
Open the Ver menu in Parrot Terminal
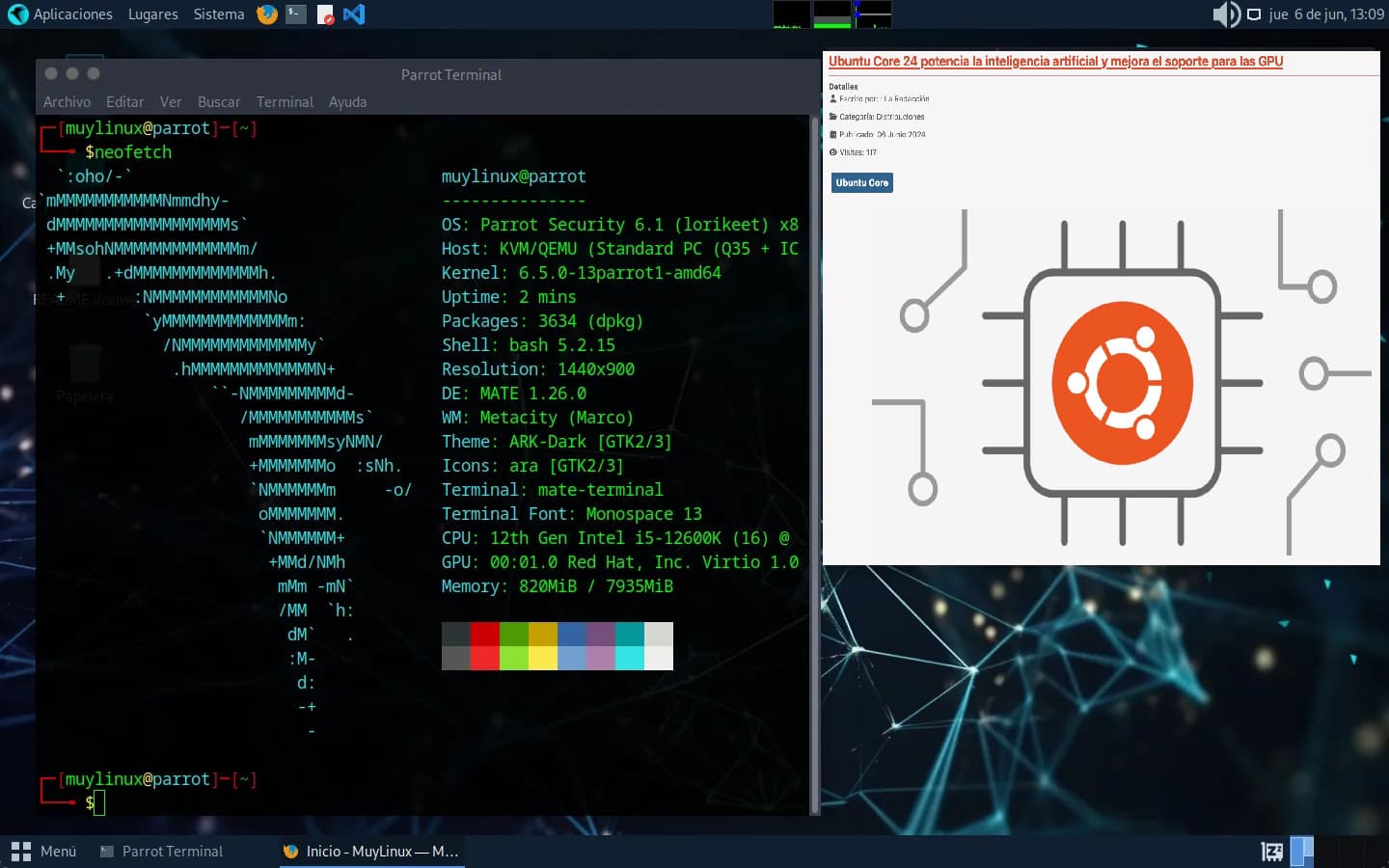click(171, 102)
